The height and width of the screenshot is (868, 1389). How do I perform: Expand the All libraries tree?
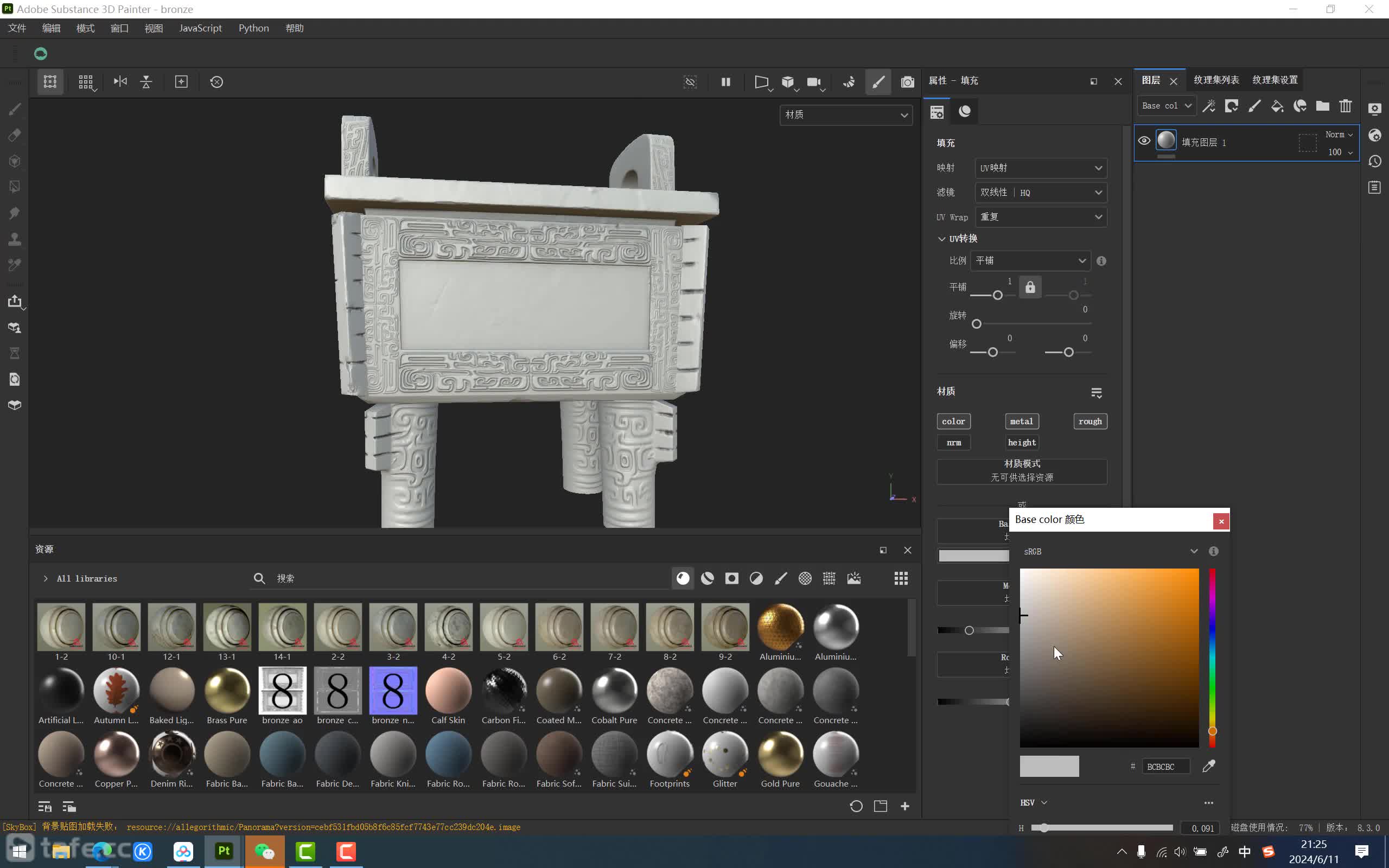tap(46, 579)
